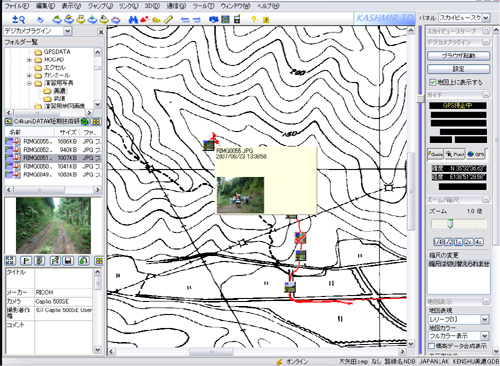This screenshot has width=500, height=366.
Task: Click the binoculars search toolbar icon
Action: pyautogui.click(x=133, y=20)
